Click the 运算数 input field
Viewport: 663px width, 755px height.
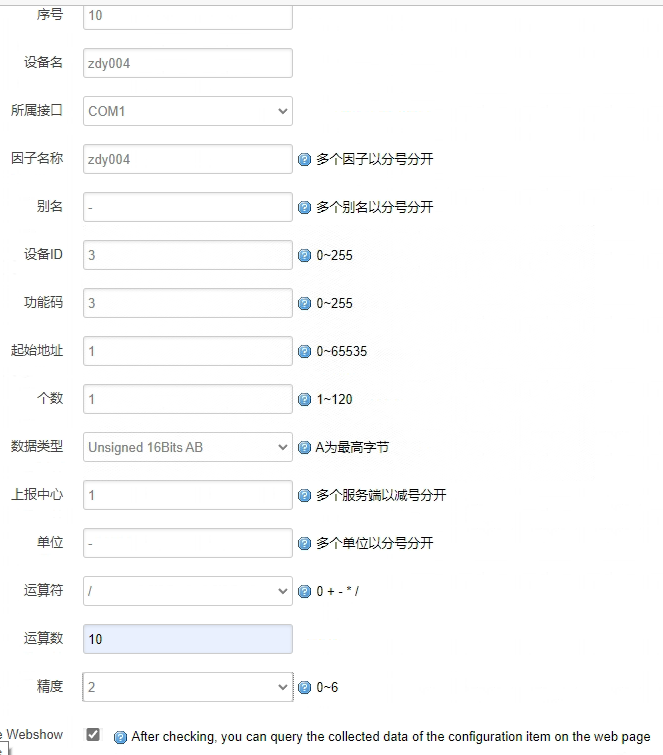click(x=188, y=639)
